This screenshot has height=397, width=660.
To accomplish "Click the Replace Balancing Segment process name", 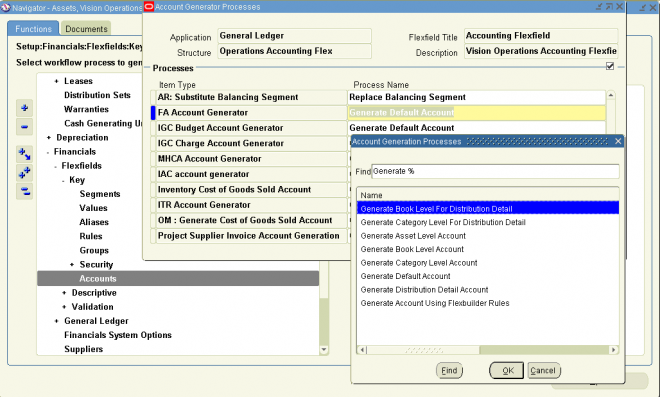I will click(x=476, y=97).
